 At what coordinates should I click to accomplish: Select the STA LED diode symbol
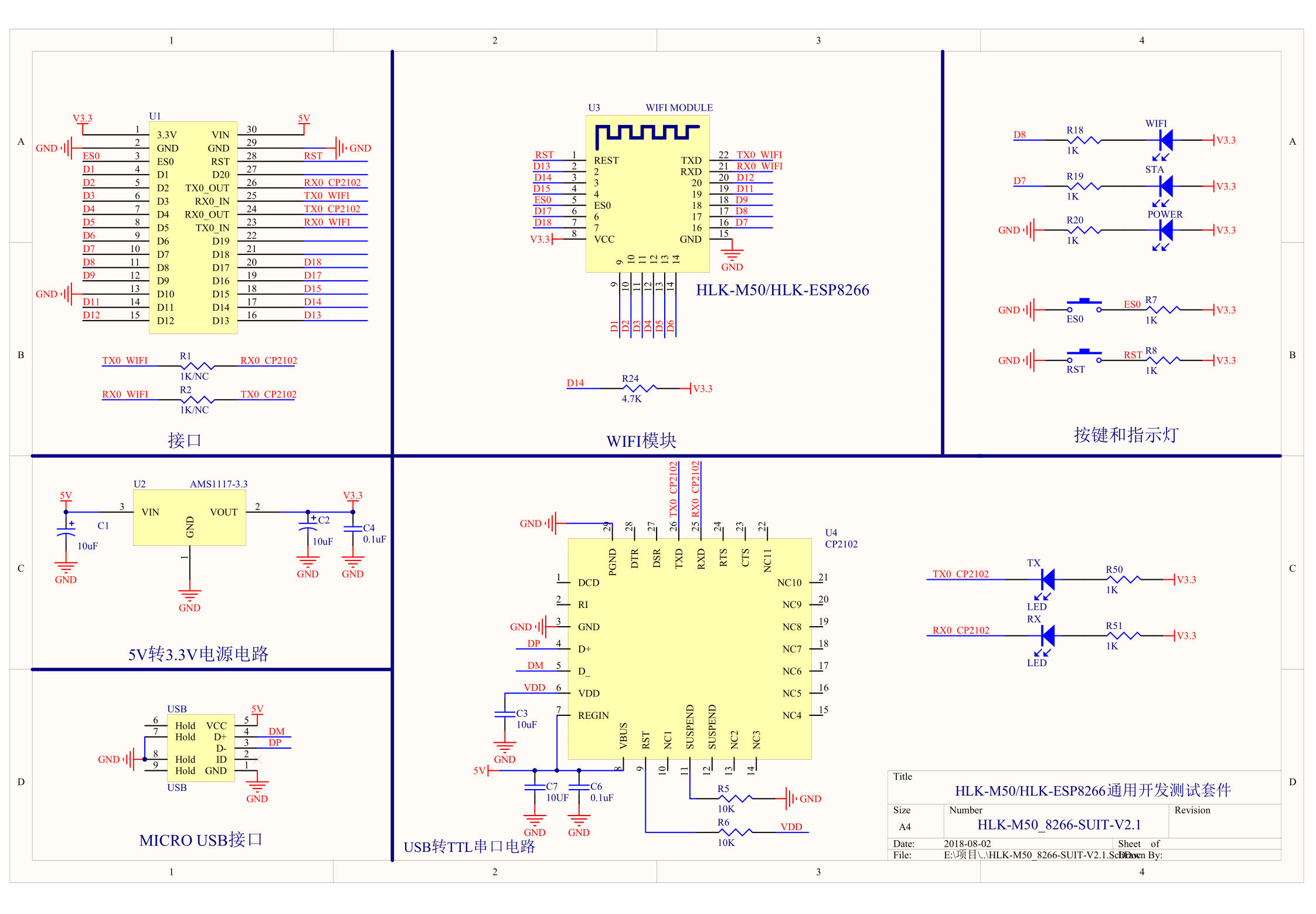coord(1165,186)
